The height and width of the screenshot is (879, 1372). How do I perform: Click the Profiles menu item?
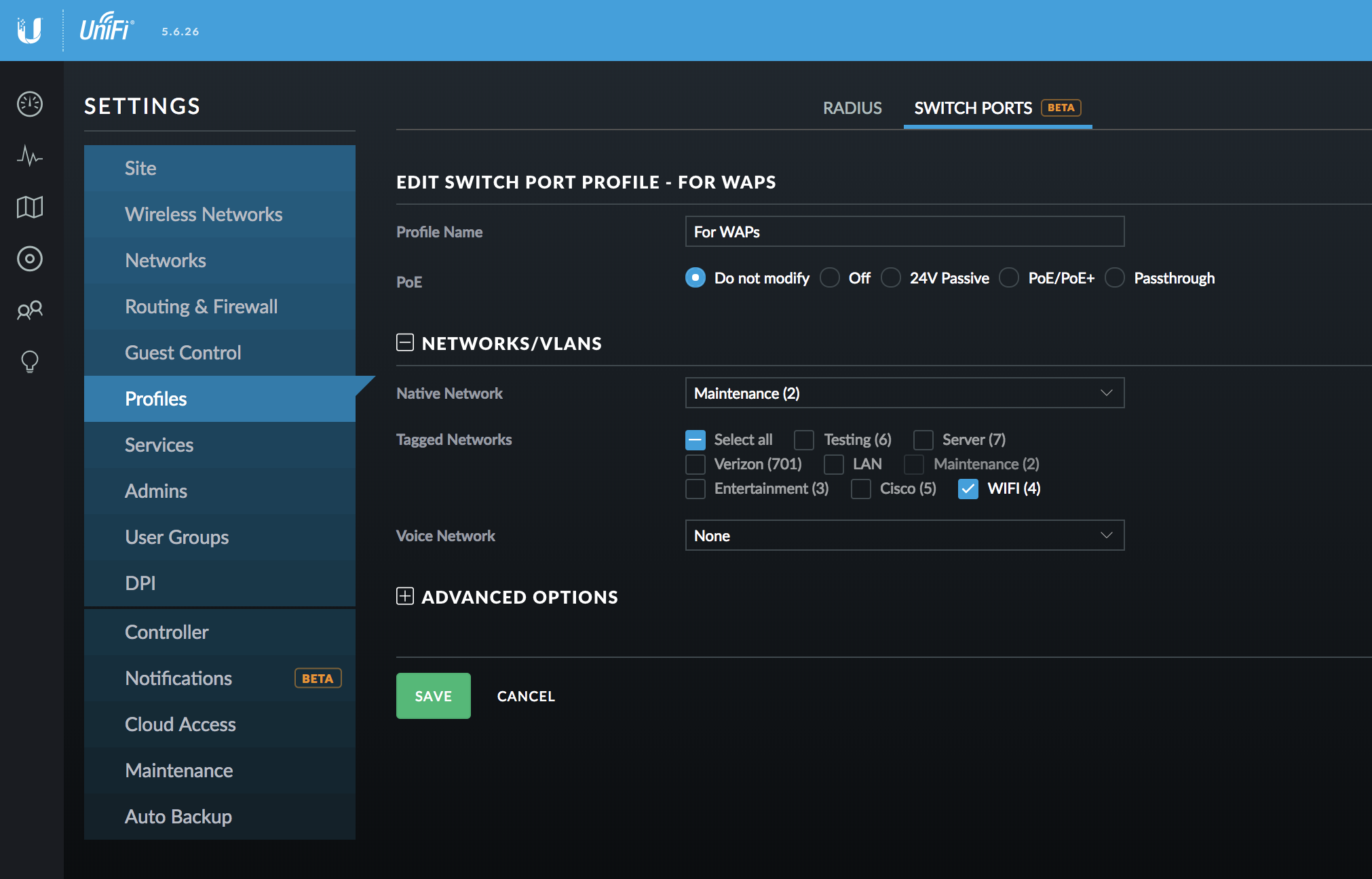156,398
